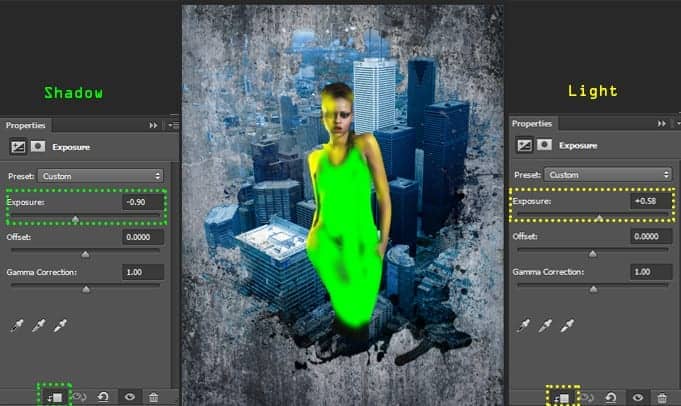Toggle layer visibility eye in Shadow panel

[129, 397]
